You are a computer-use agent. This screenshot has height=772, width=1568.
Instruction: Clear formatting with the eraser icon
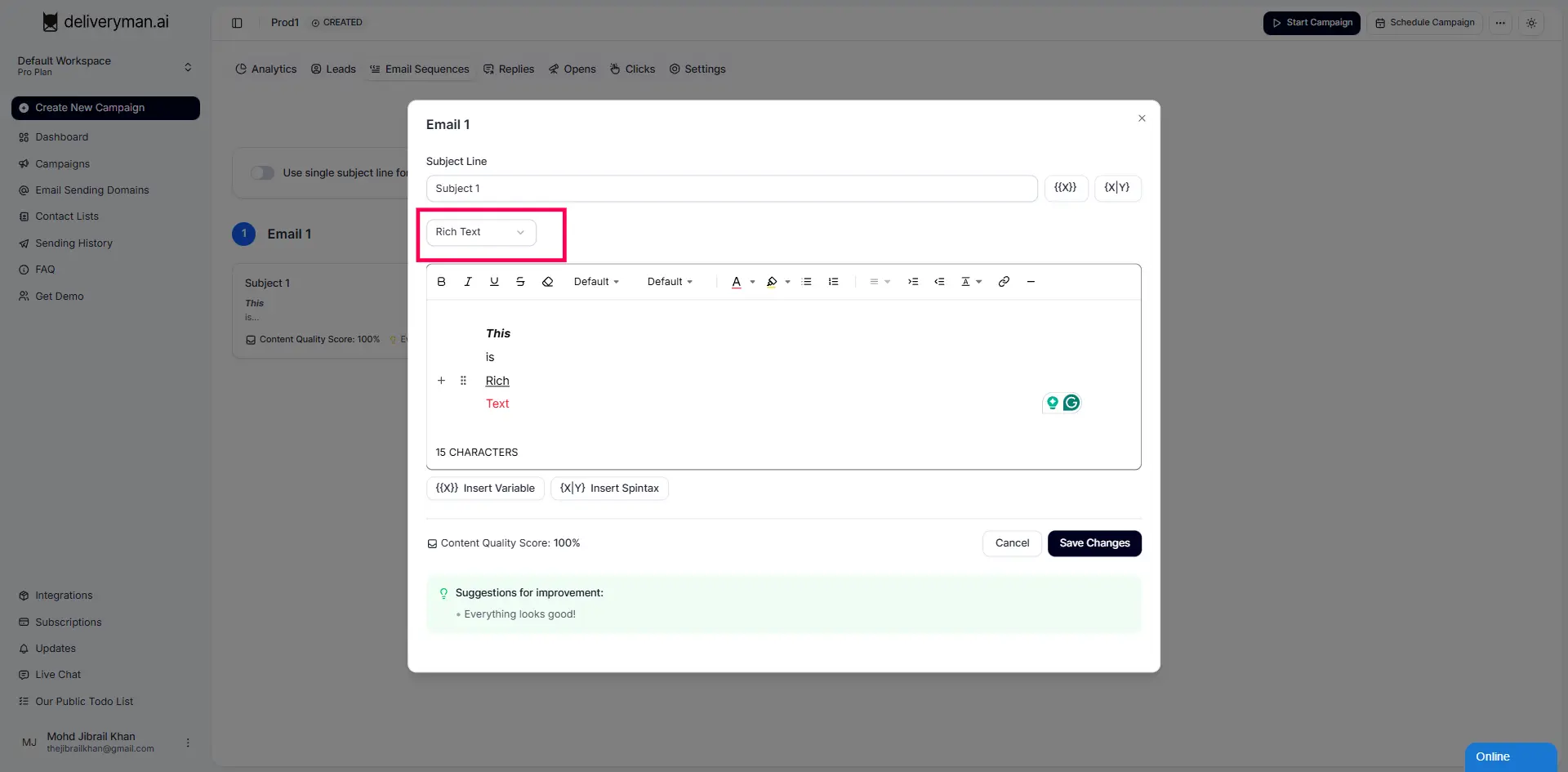547,282
